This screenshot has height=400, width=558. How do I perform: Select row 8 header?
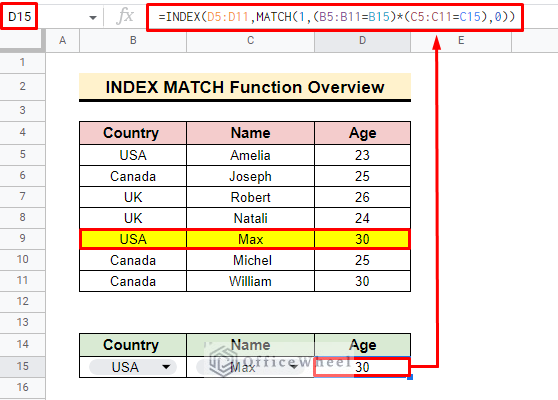[x=22, y=217]
